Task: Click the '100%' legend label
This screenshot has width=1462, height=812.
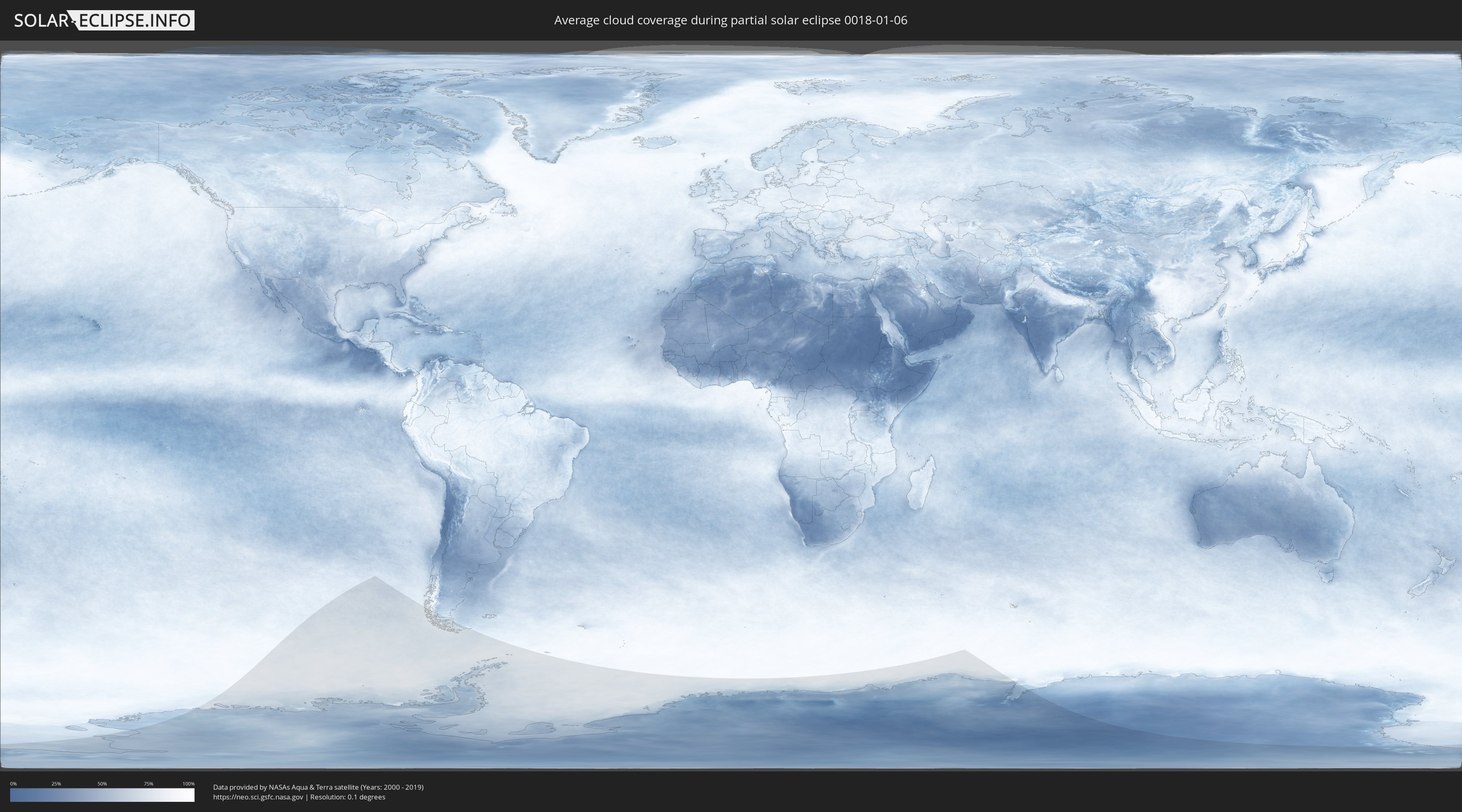Action: pyautogui.click(x=188, y=784)
